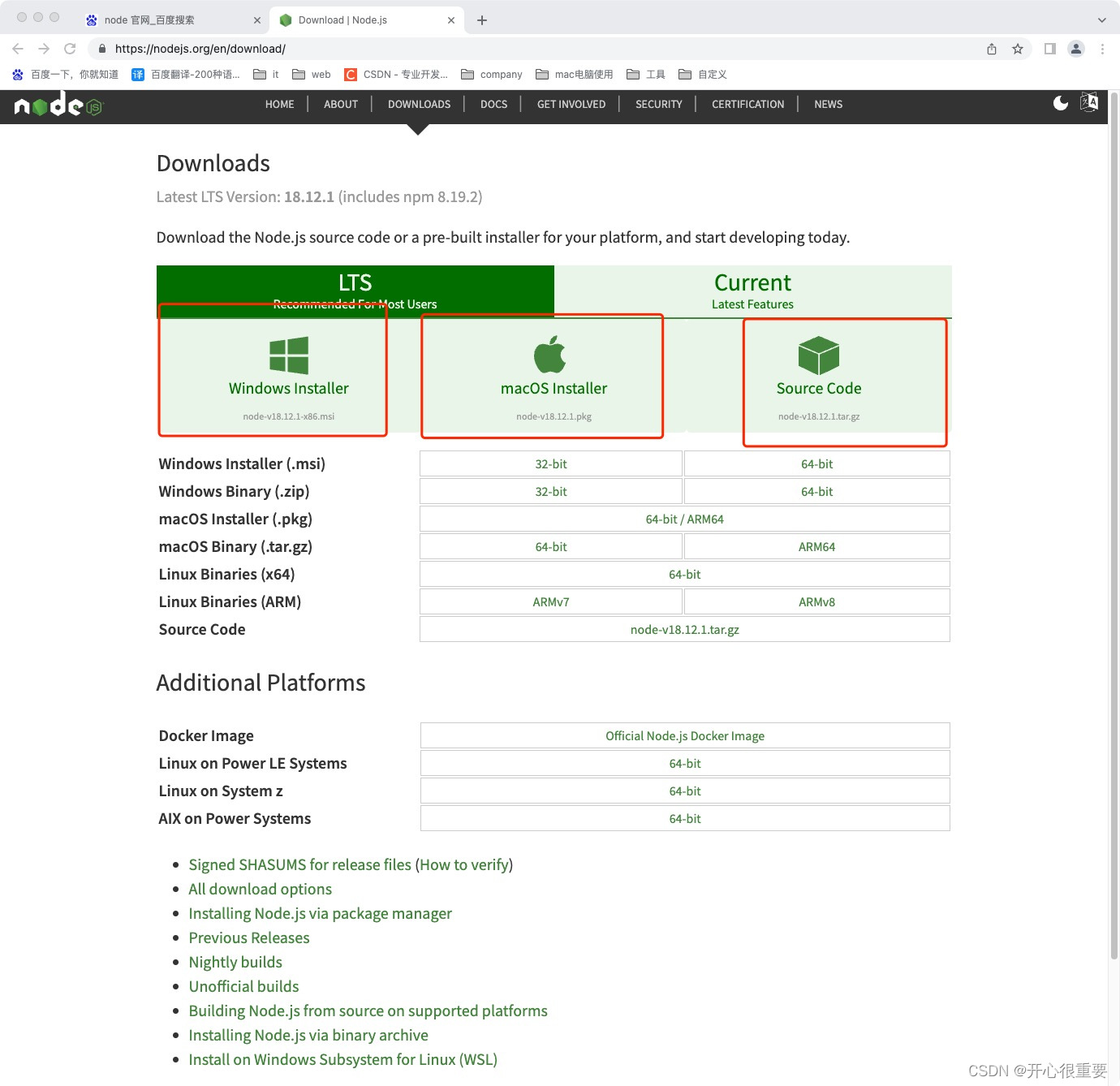Open the 'it' bookmark folder
The image size is (1120, 1086).
point(266,75)
